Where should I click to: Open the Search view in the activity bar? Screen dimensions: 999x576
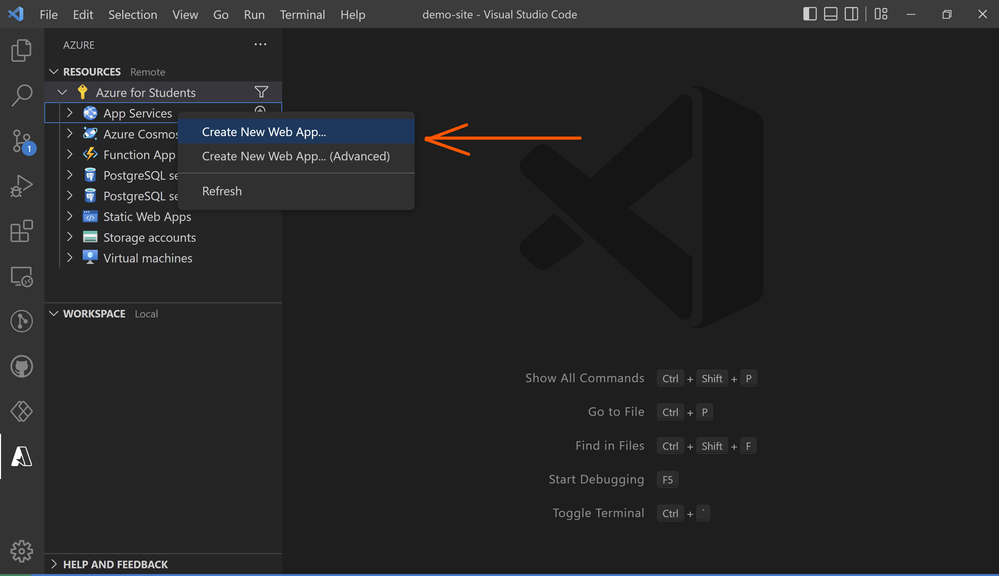coord(22,95)
